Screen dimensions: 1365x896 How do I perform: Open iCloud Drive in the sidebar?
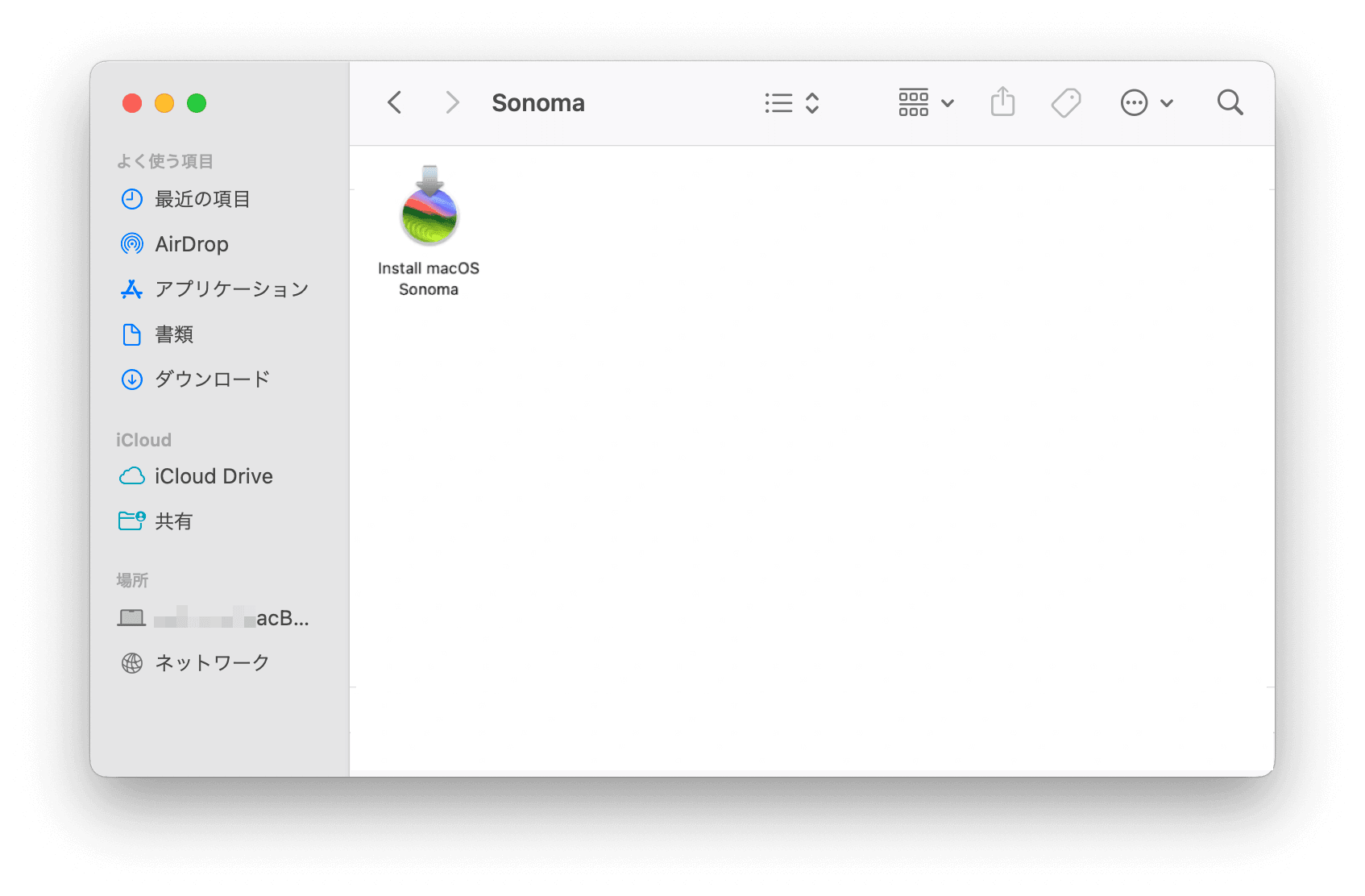pos(214,476)
